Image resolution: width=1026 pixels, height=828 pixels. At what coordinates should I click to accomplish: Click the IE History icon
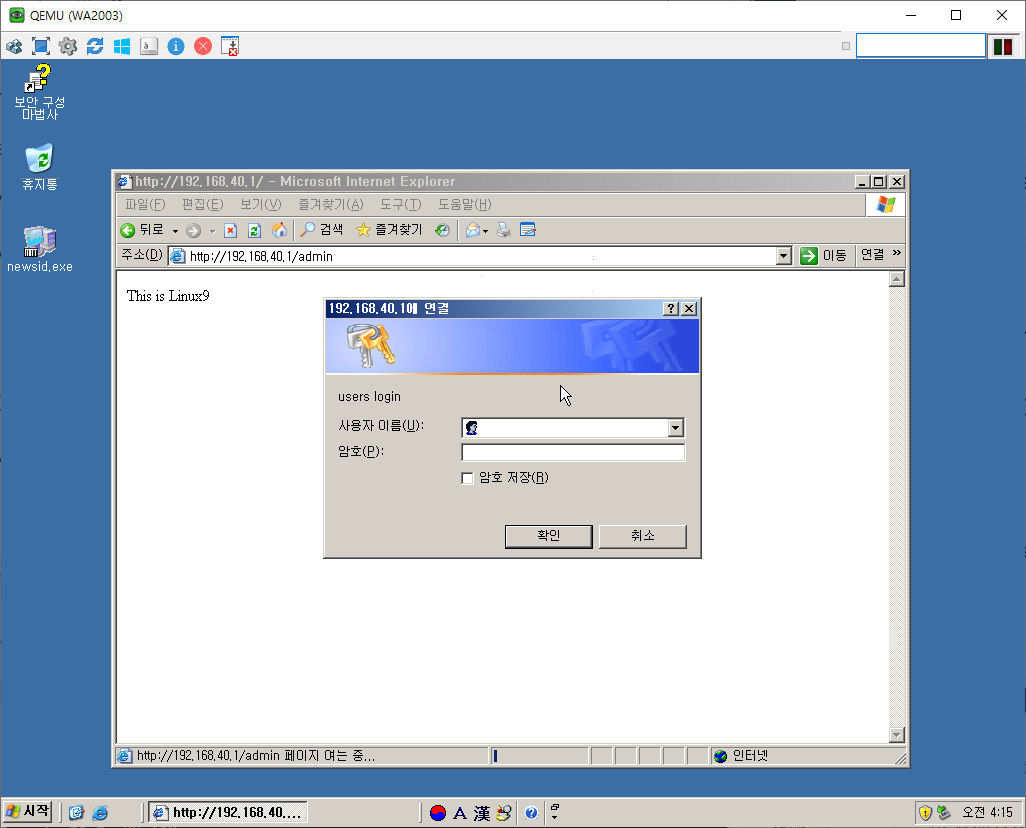point(443,230)
